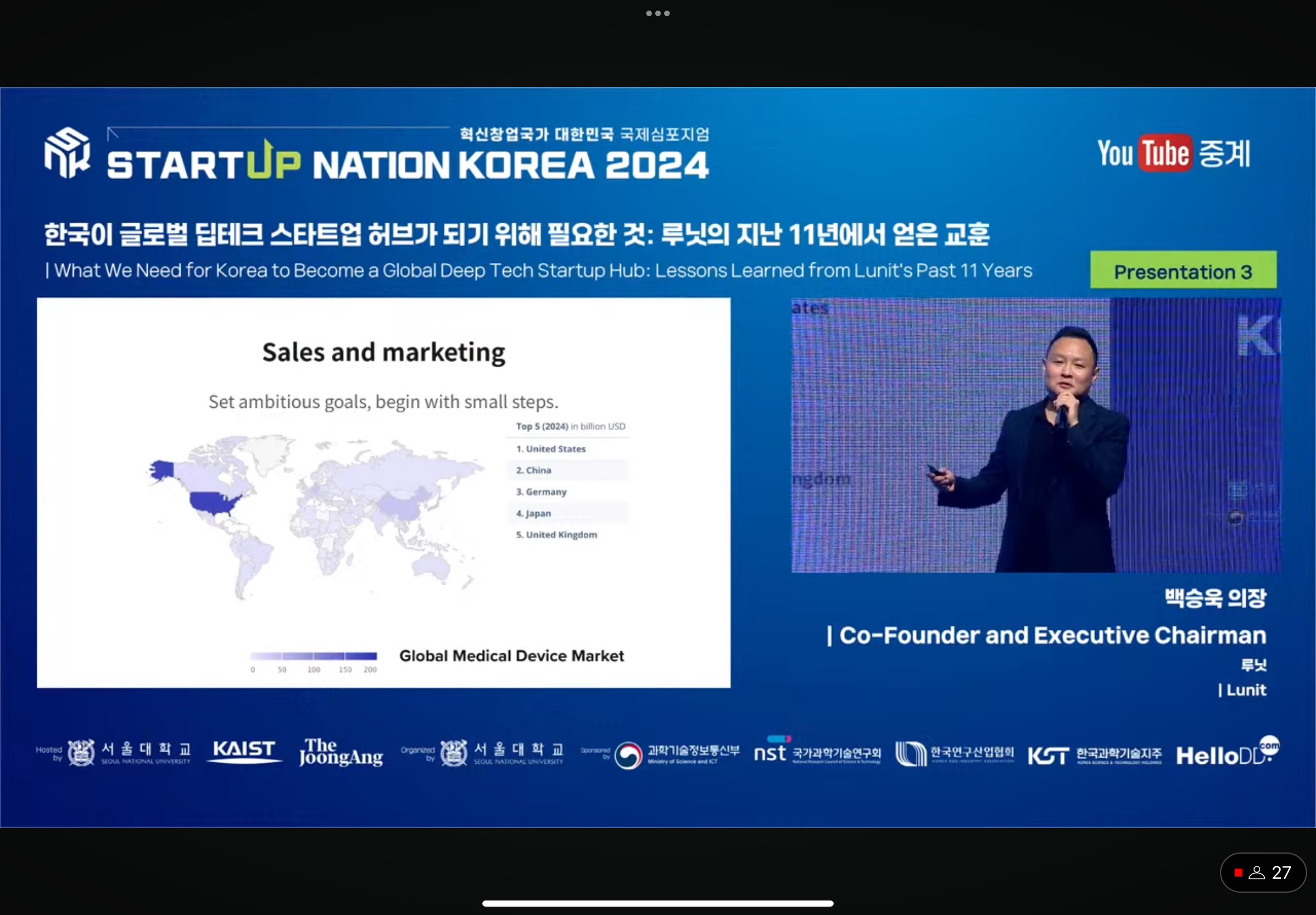1316x915 pixels.
Task: Click the 'Global Medical Device Market' caption
Action: 511,656
